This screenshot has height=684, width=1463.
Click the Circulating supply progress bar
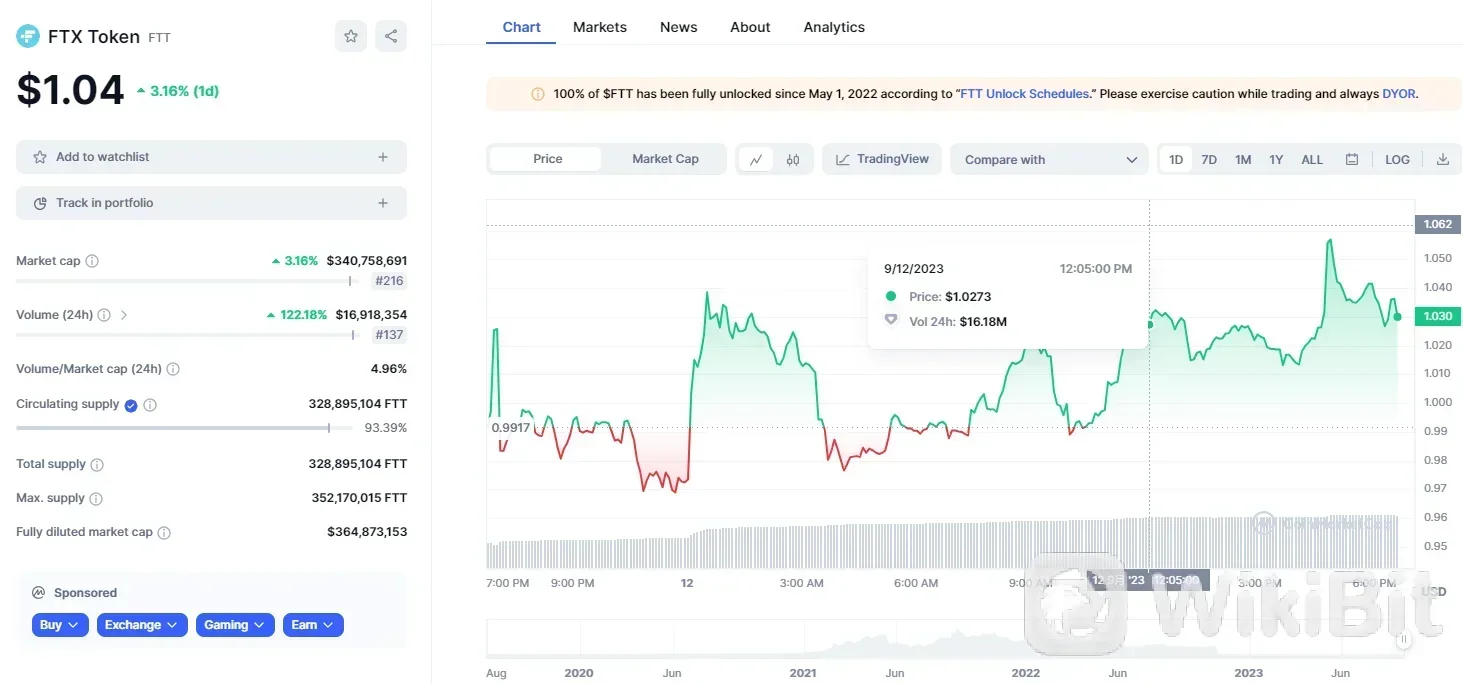(x=184, y=428)
